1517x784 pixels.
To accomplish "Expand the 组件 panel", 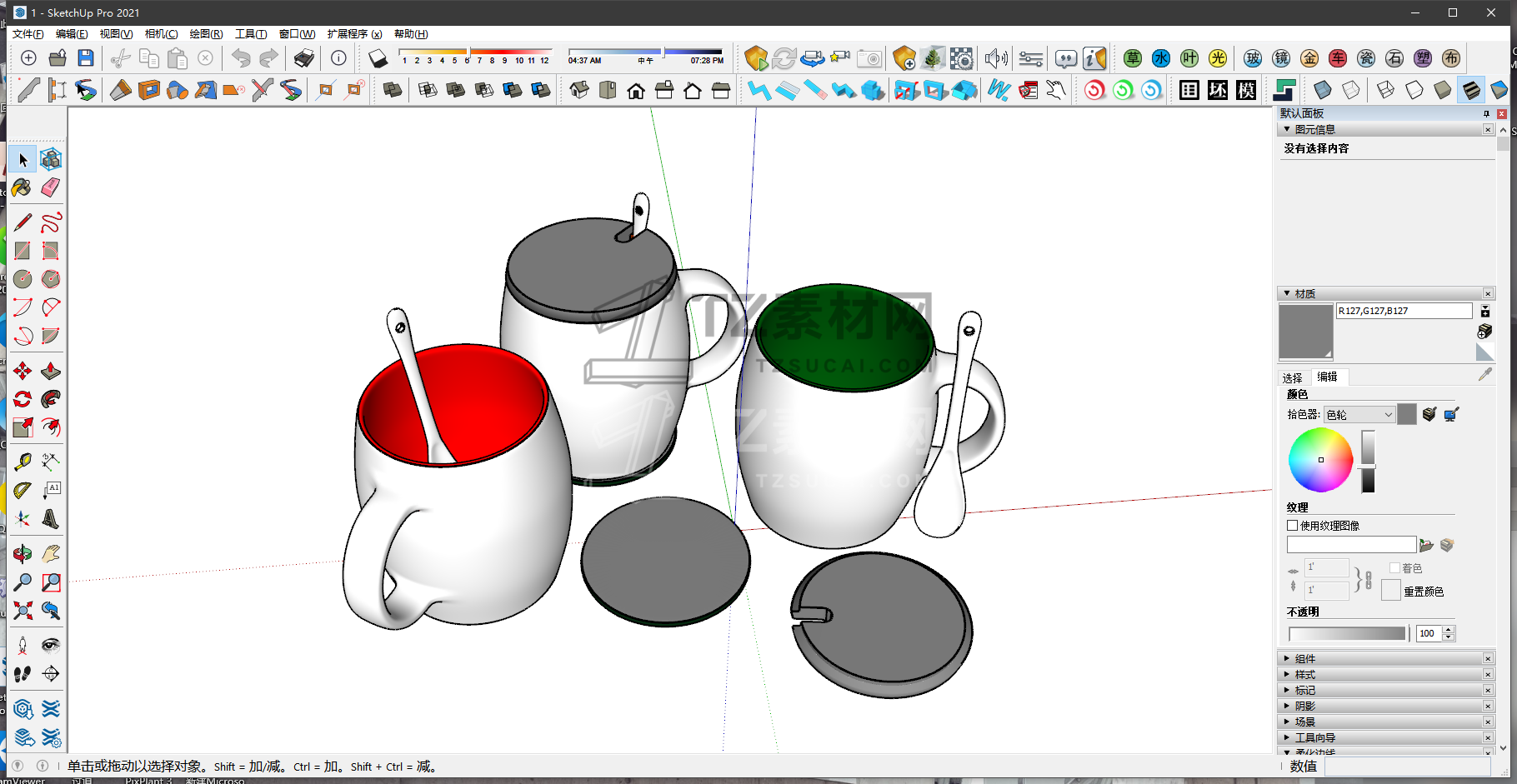I will click(1287, 658).
